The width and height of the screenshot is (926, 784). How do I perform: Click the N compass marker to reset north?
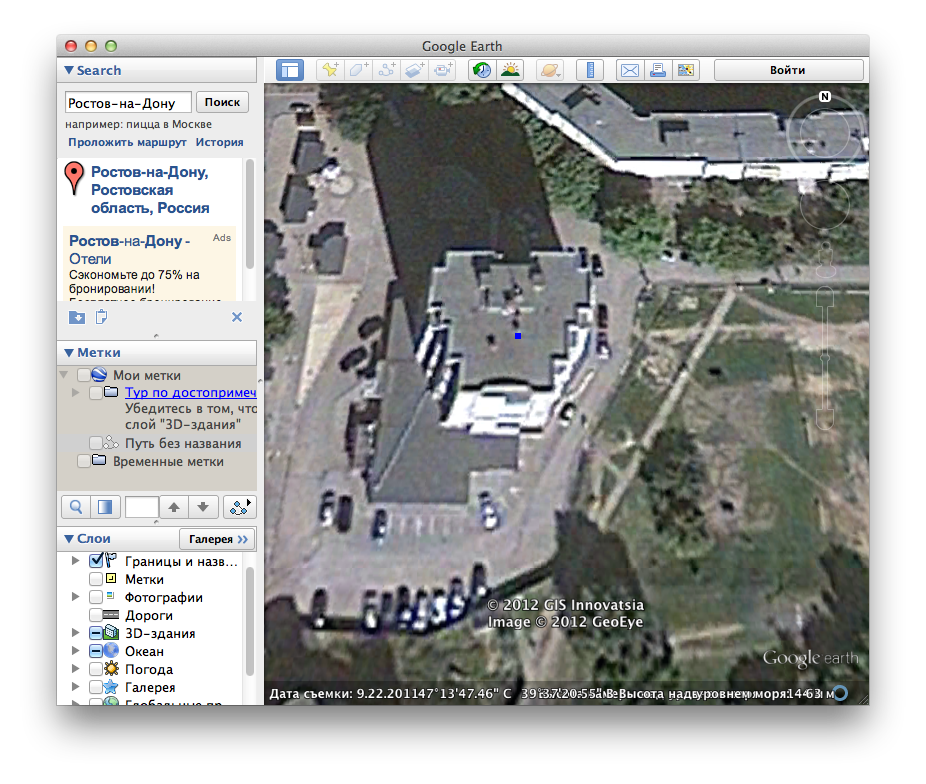[x=825, y=96]
